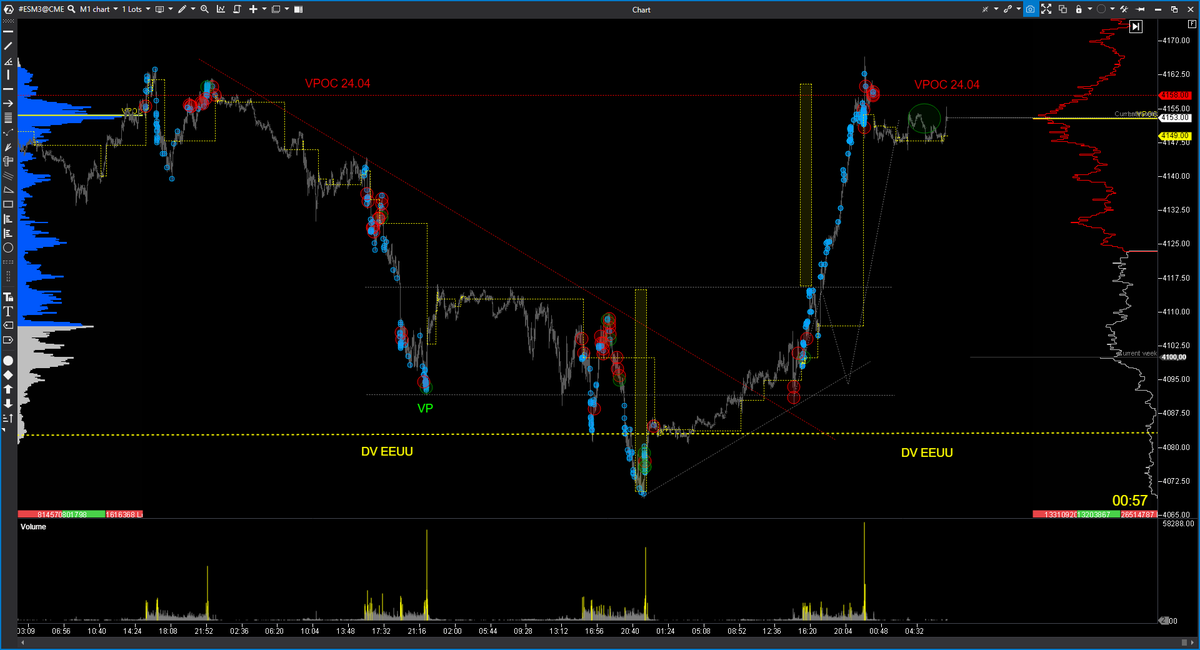Viewport: 1200px width, 650px height.
Task: Open the wrench and screwdriver settings icon
Action: [1124, 9]
